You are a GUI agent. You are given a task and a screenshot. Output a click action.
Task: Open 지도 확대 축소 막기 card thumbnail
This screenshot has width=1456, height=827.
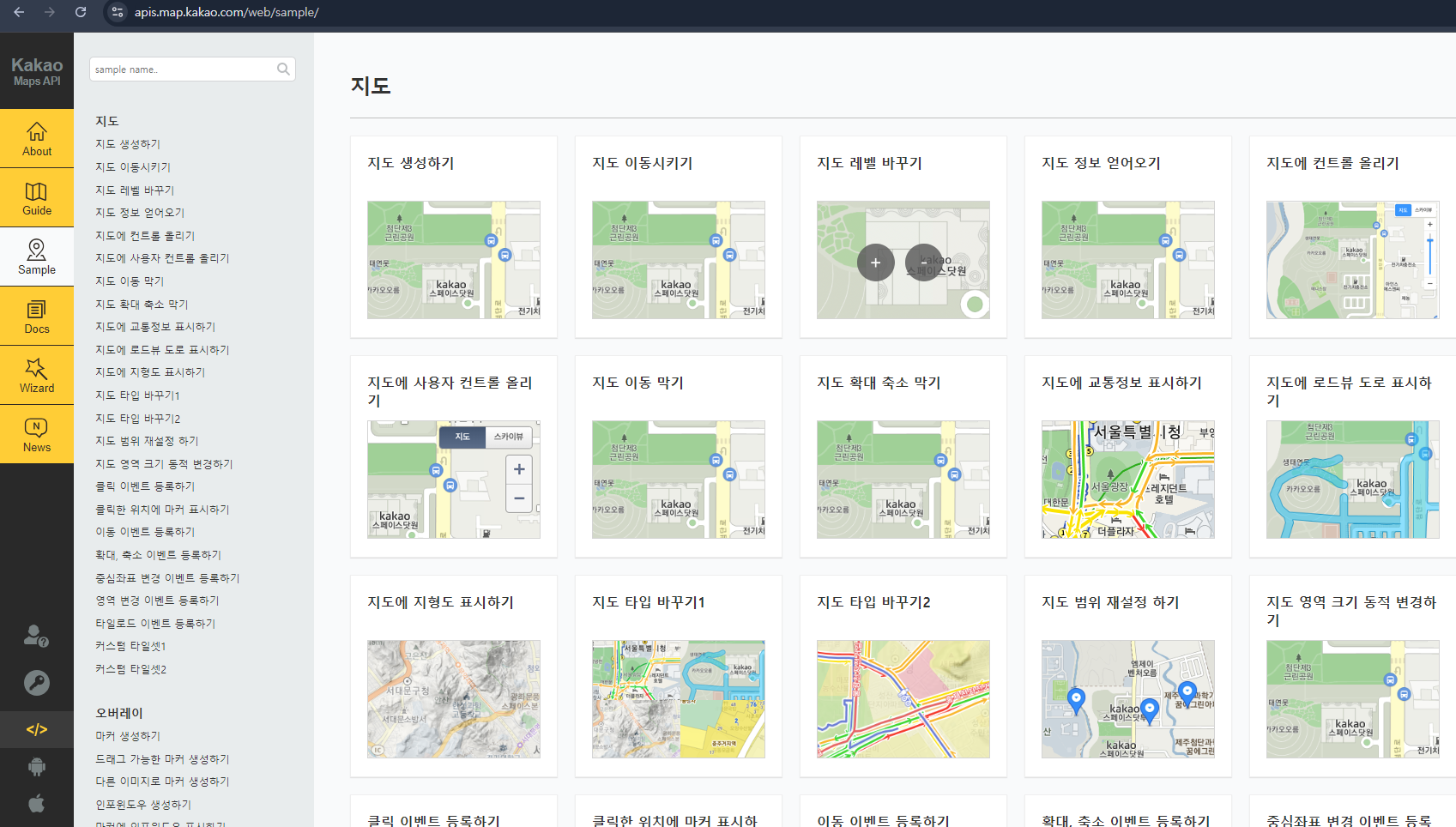click(x=903, y=480)
